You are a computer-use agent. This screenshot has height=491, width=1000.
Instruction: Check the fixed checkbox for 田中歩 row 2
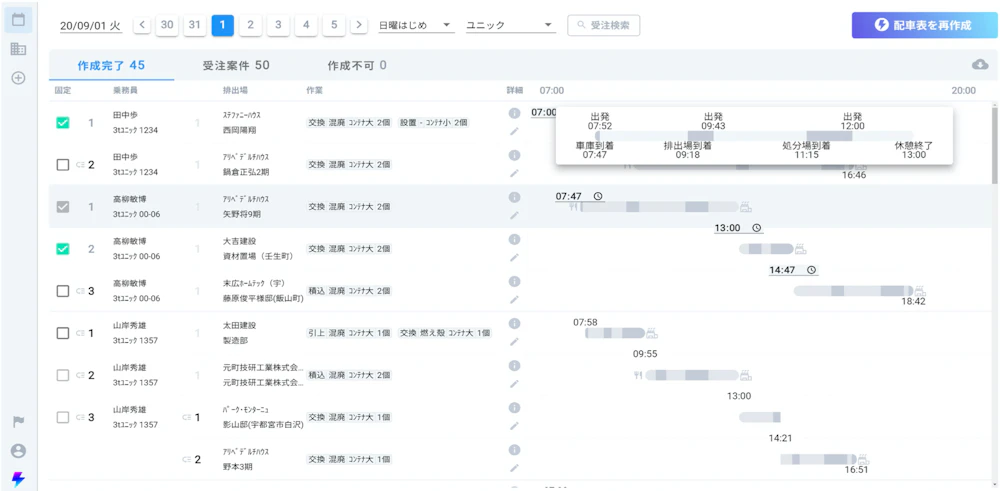click(x=62, y=165)
